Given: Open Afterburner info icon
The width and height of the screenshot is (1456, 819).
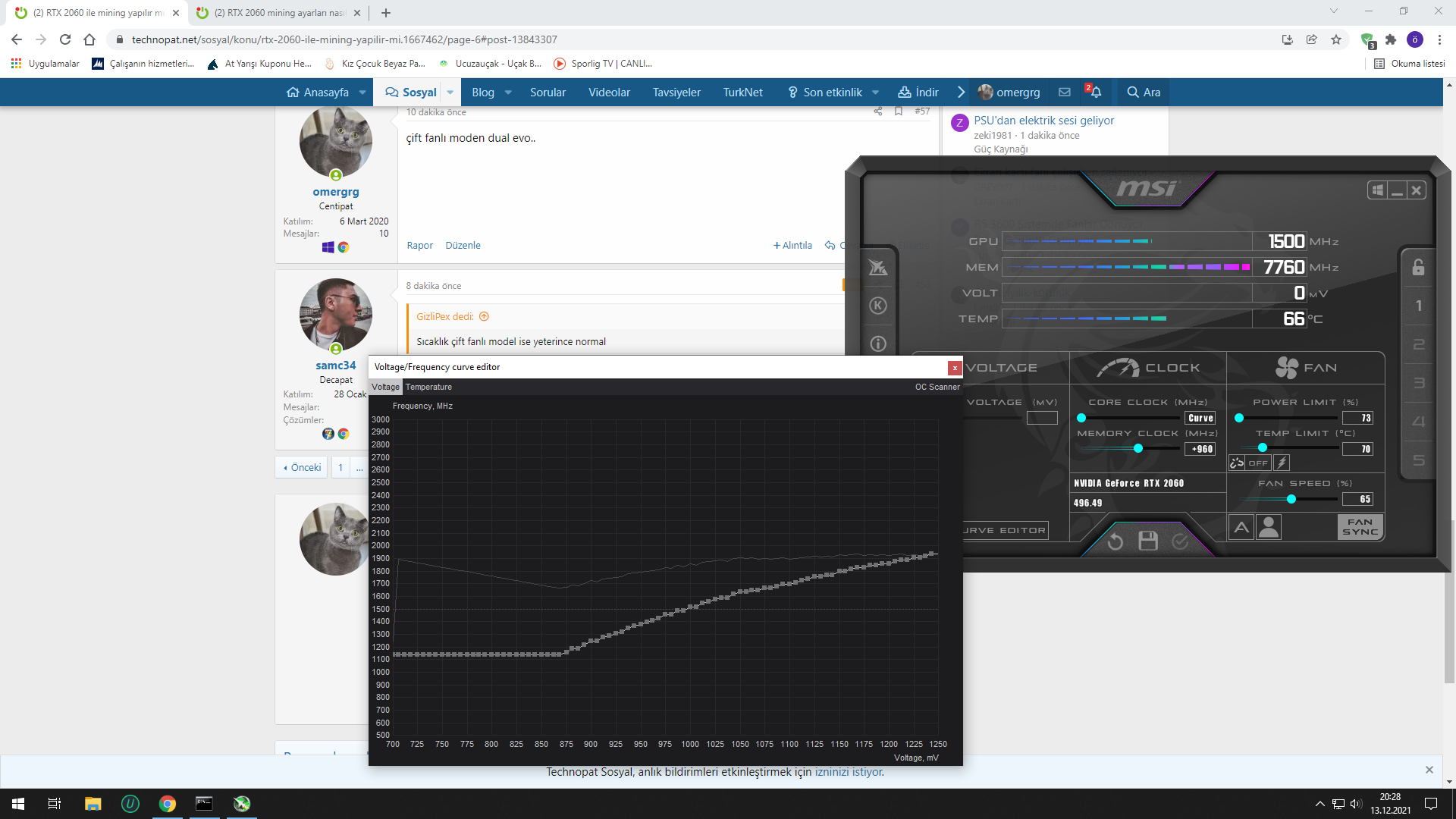Looking at the screenshot, I should click(x=877, y=344).
